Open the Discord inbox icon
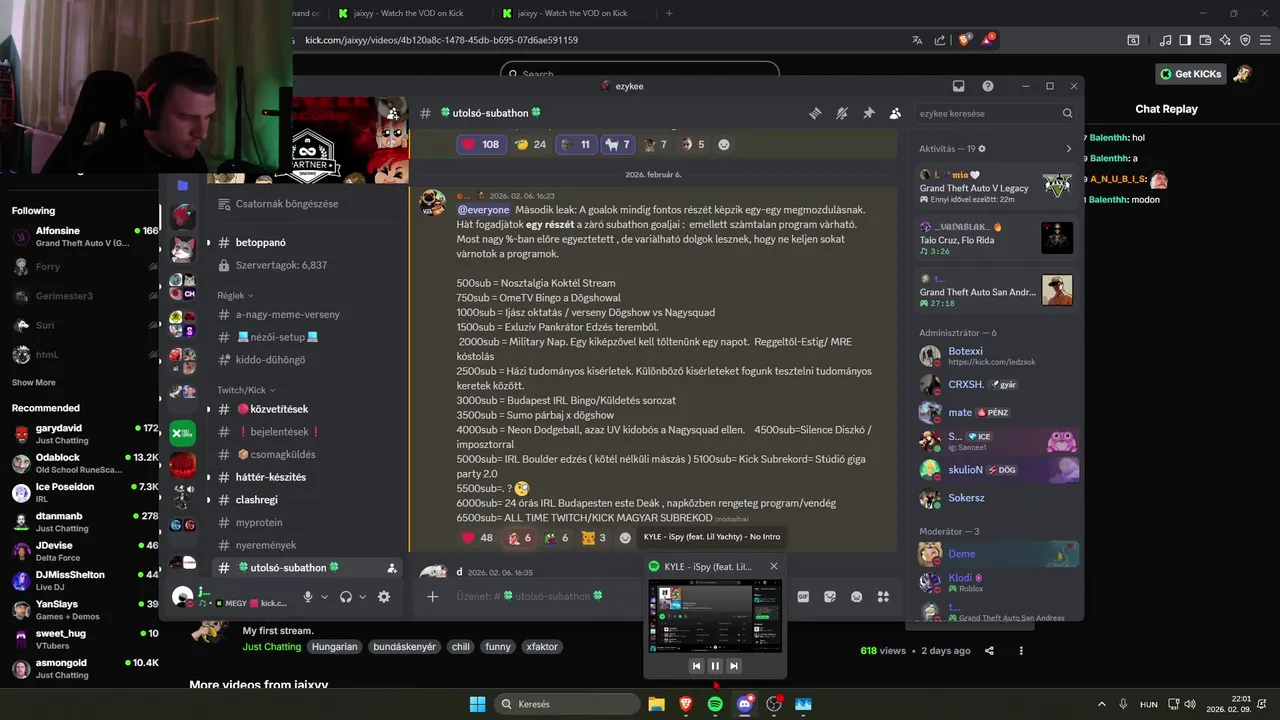1280x720 pixels. (x=958, y=86)
